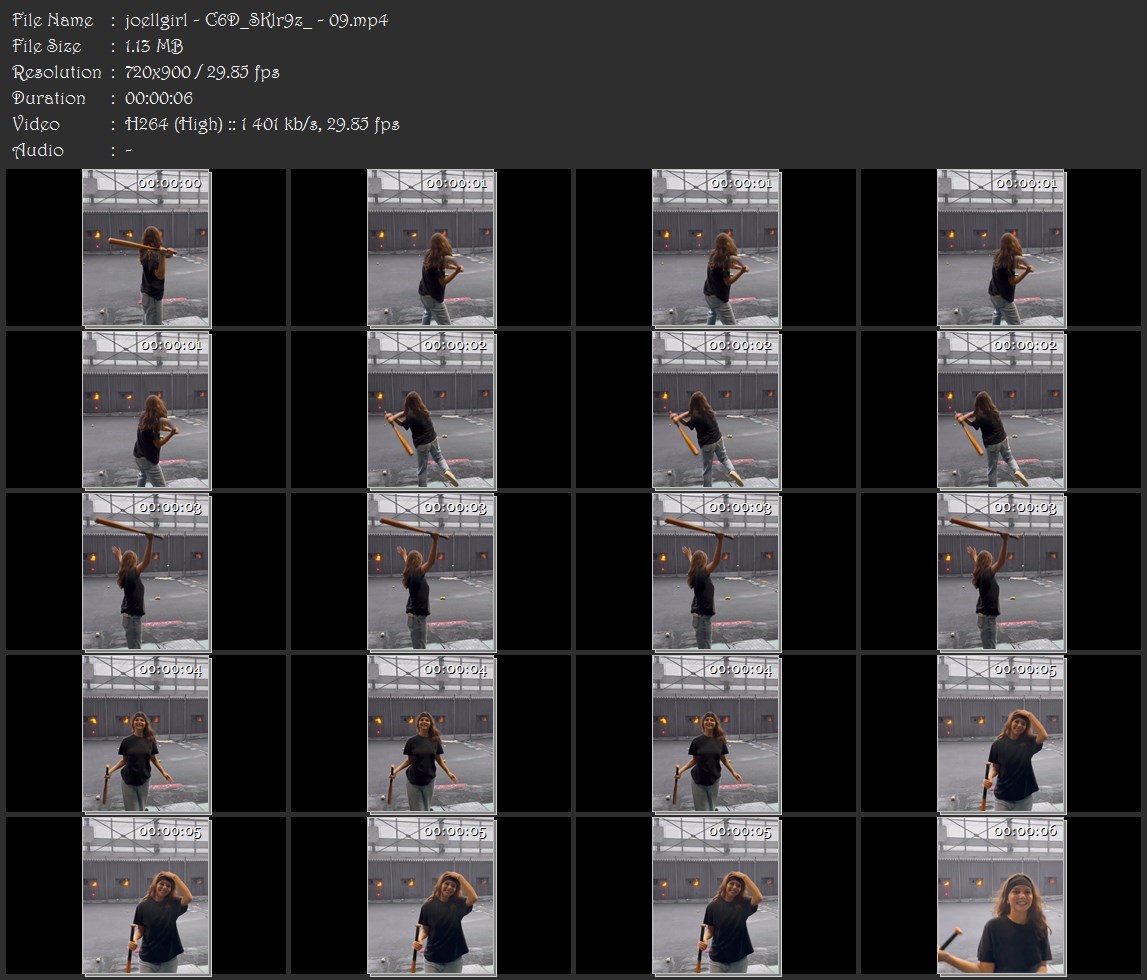The image size is (1147, 980).
Task: Open the middle frame stamped 00:00:04
Action: 432,735
